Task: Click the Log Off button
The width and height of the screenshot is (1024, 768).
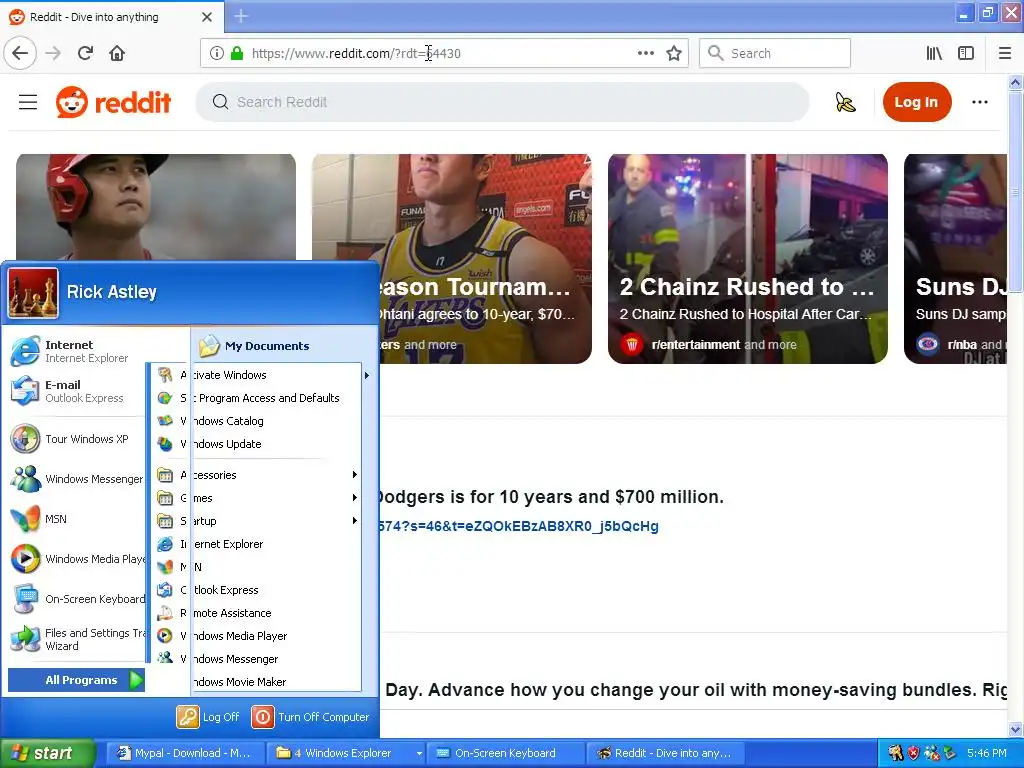Action: pos(208,716)
